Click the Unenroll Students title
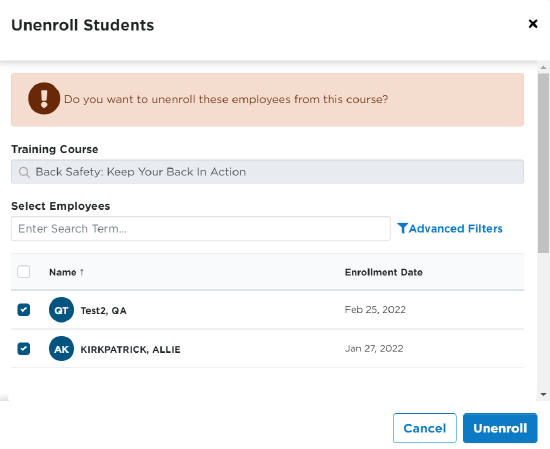Screen dimensions: 550x449 [x=82, y=25]
